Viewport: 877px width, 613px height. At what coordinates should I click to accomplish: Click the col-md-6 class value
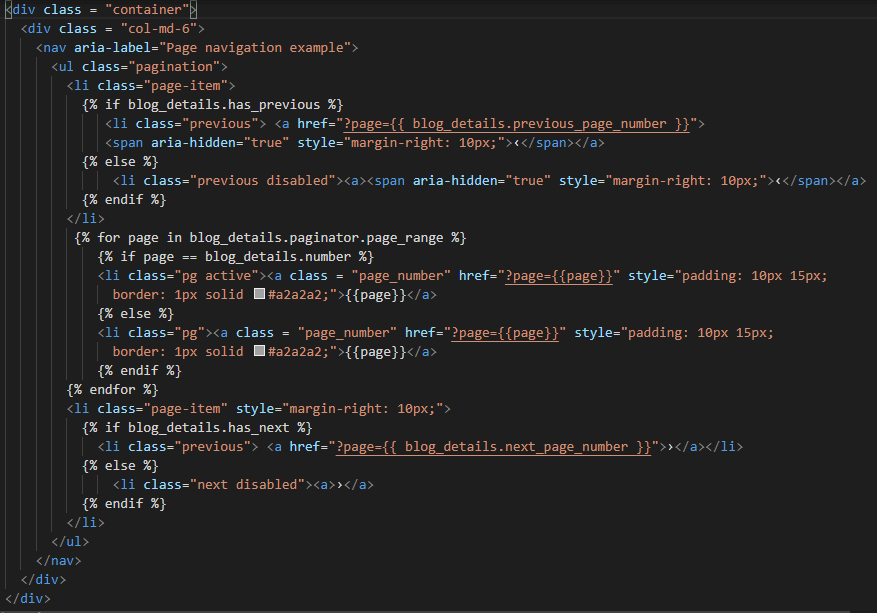(159, 29)
